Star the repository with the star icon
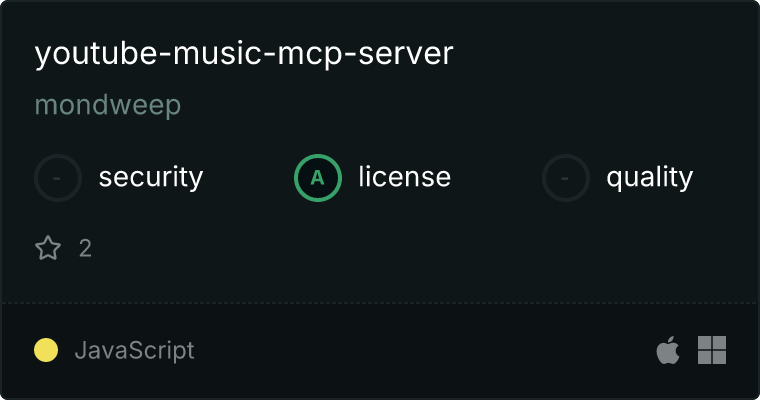 pos(48,248)
